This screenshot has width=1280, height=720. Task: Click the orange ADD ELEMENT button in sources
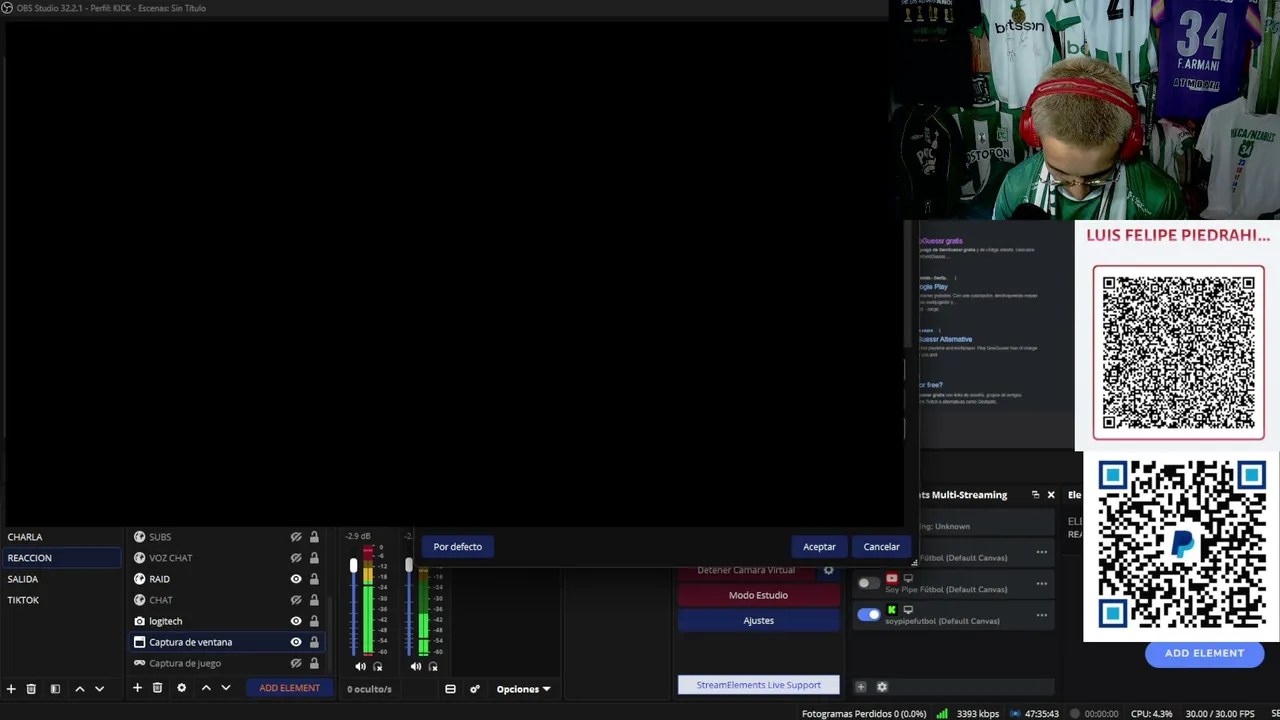tap(290, 688)
